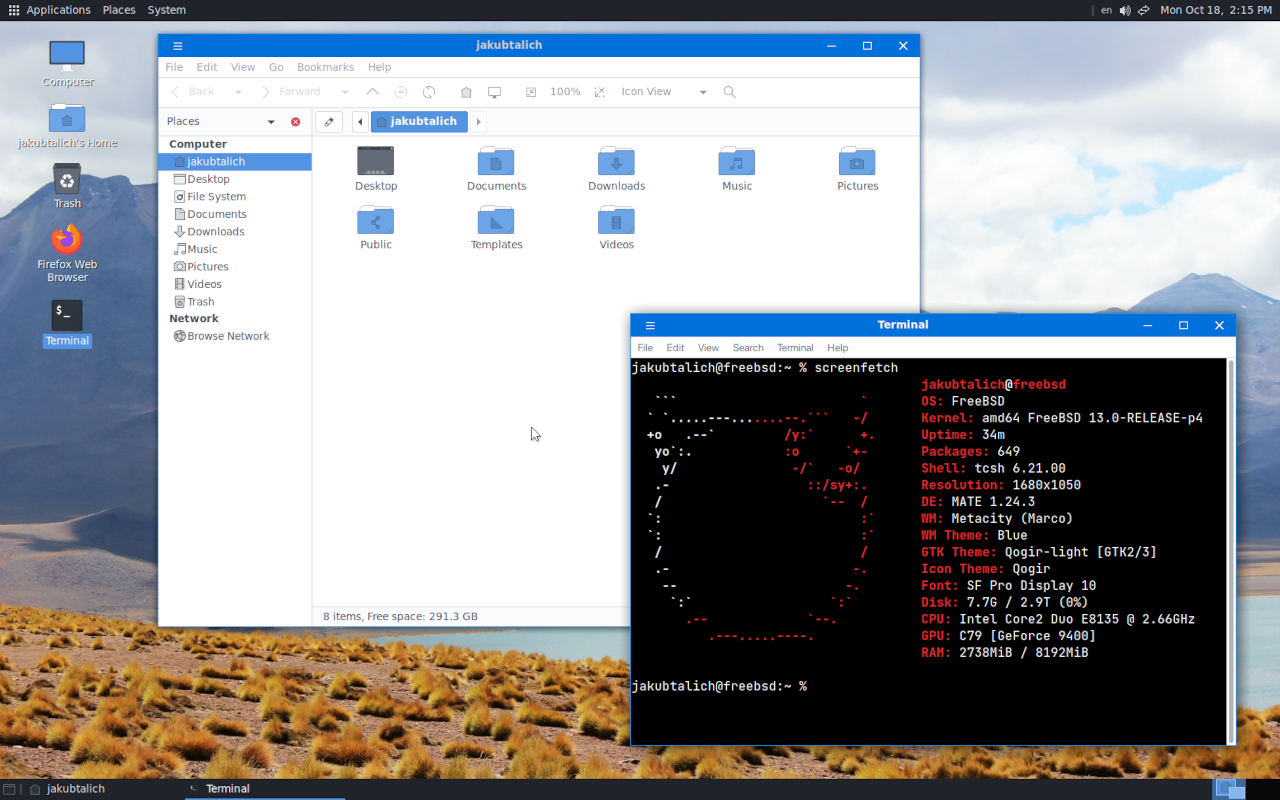The image size is (1280, 800).
Task: Open the Edit menu in file manager
Action: tap(207, 67)
